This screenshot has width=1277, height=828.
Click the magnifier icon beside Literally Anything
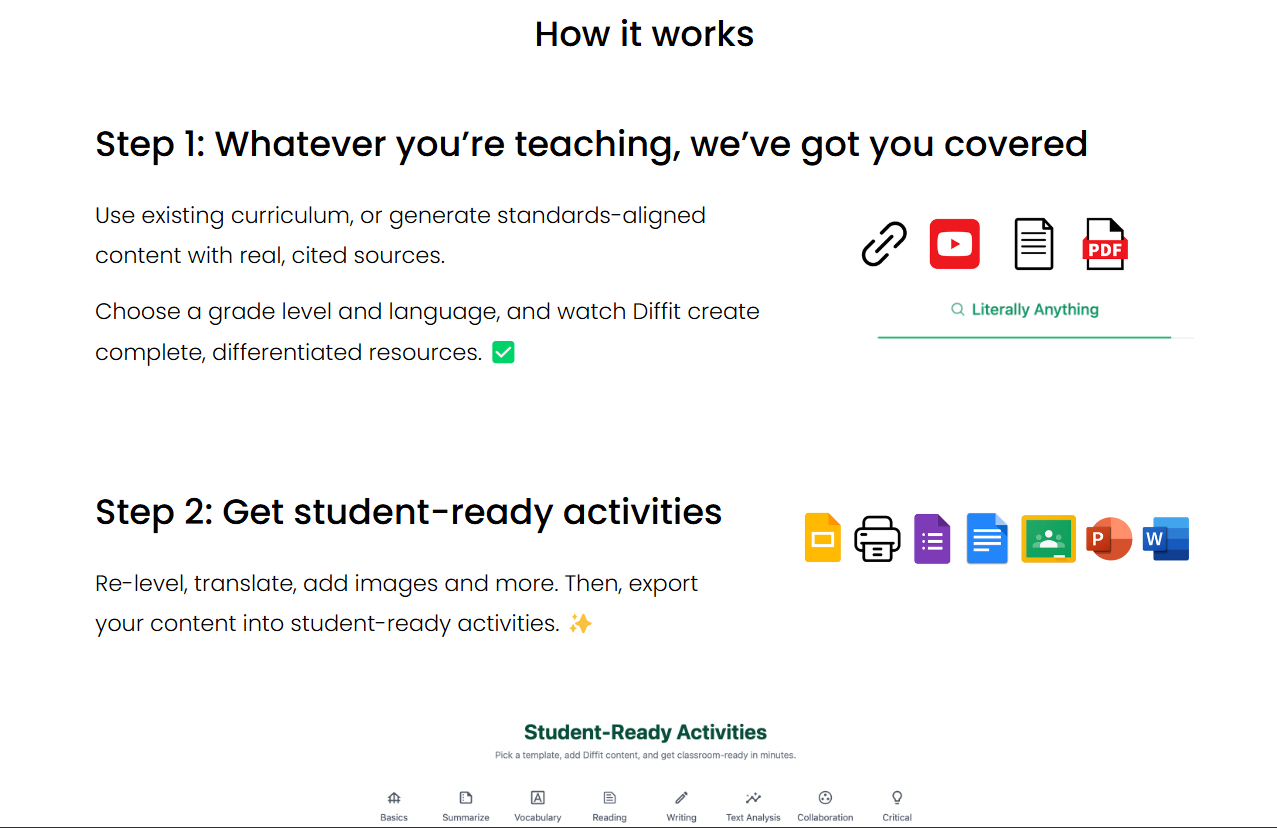(x=958, y=310)
